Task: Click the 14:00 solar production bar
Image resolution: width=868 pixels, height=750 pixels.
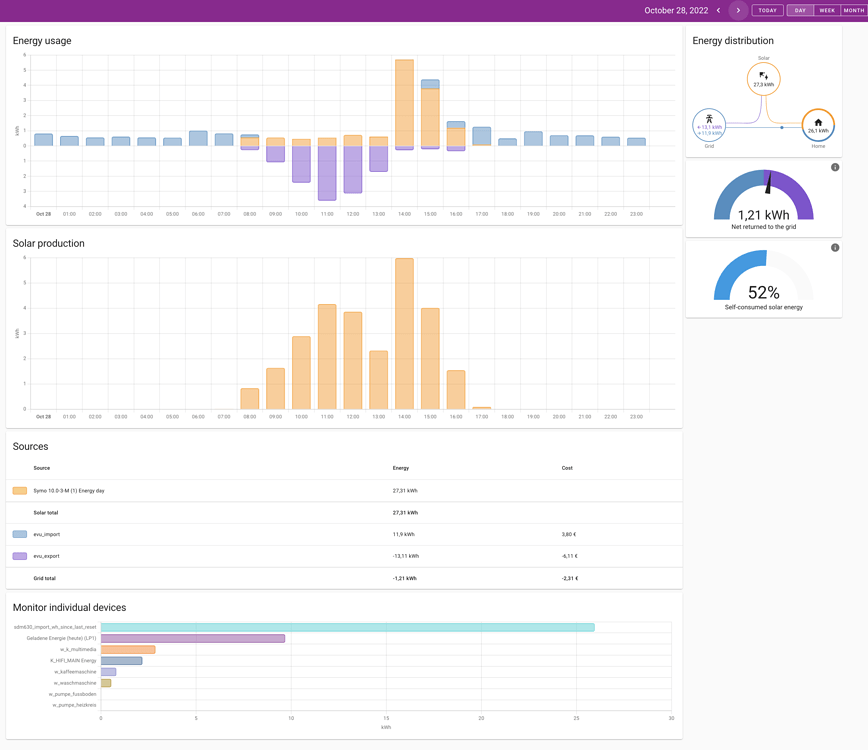Action: (404, 333)
